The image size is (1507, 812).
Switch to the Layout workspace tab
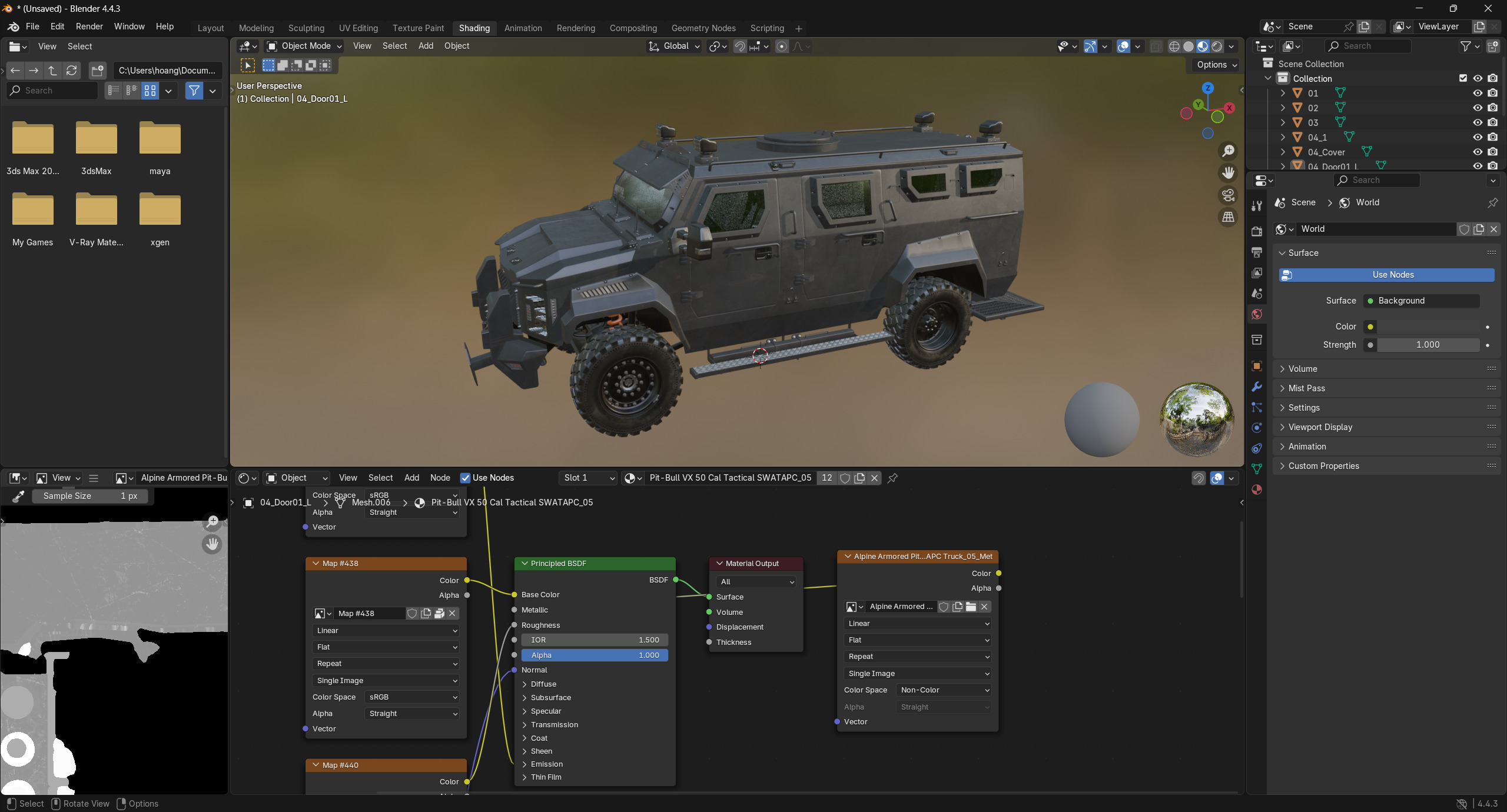tap(211, 28)
